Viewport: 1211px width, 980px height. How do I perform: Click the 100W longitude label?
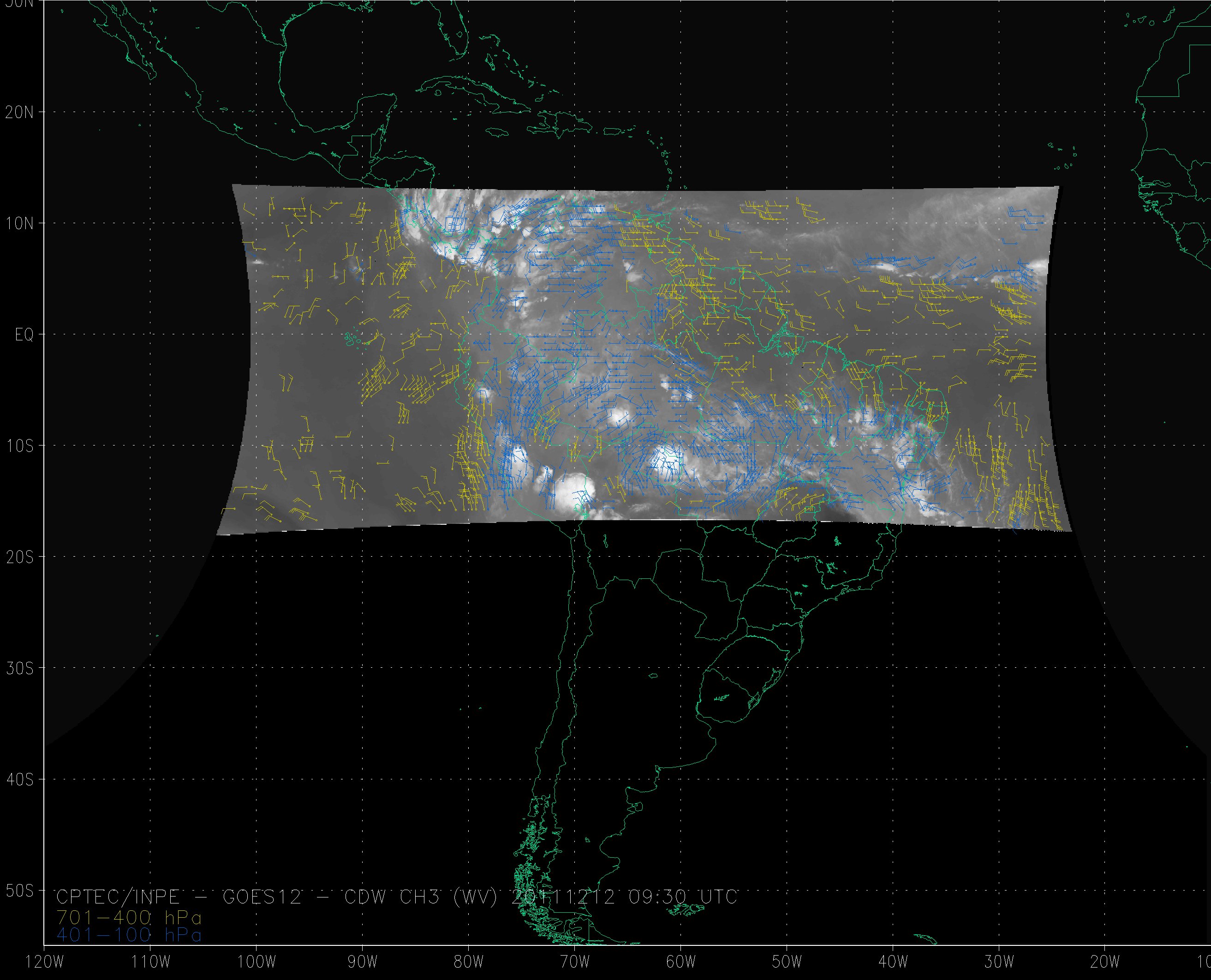pos(257,962)
